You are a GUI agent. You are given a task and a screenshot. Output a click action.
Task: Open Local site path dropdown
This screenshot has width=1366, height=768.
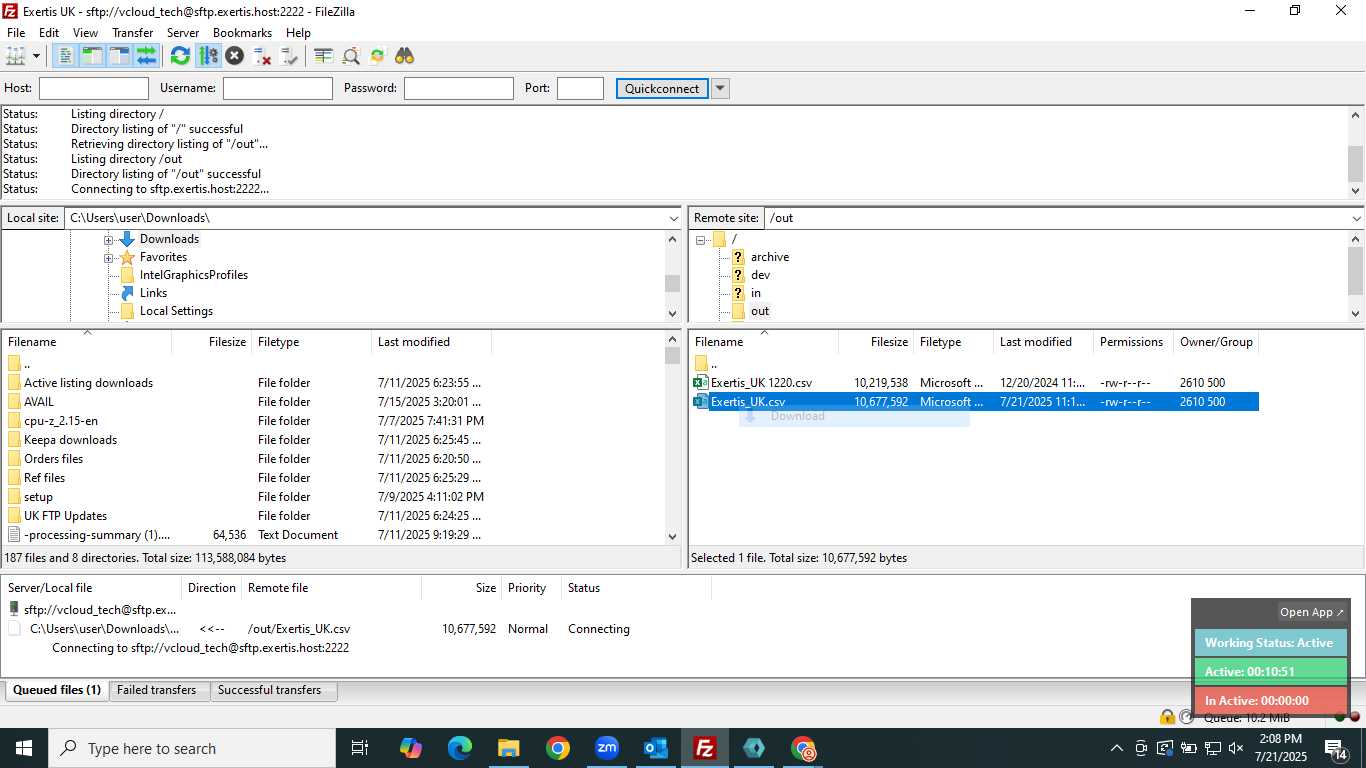673,218
